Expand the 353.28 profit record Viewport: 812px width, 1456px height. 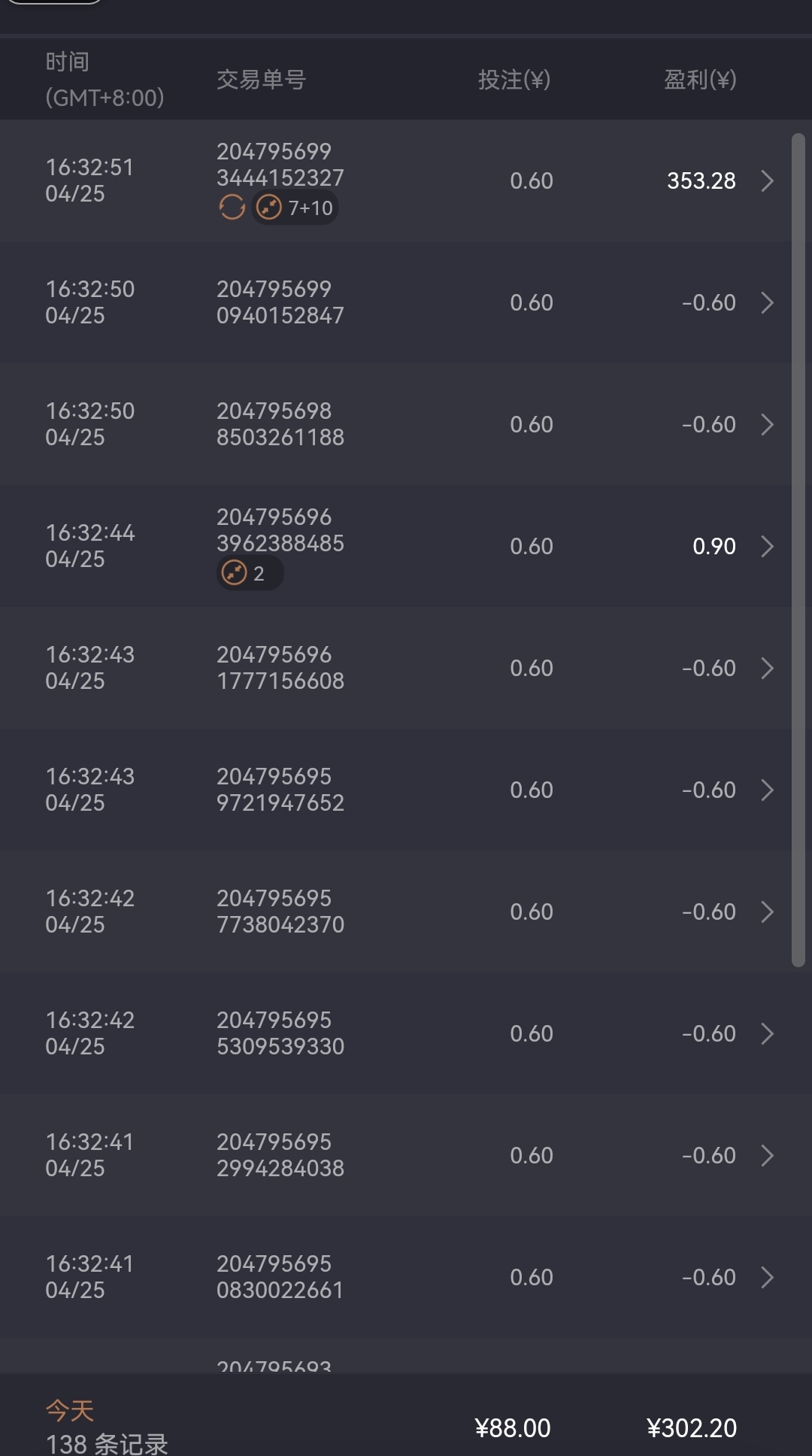coord(767,181)
